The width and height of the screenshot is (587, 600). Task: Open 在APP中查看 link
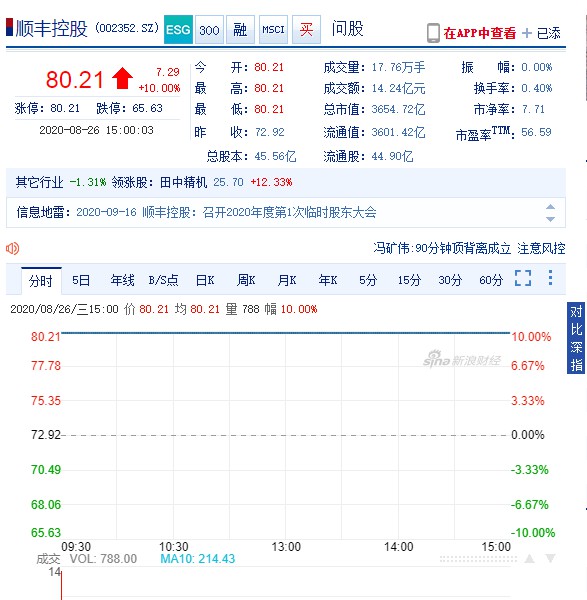[x=479, y=33]
